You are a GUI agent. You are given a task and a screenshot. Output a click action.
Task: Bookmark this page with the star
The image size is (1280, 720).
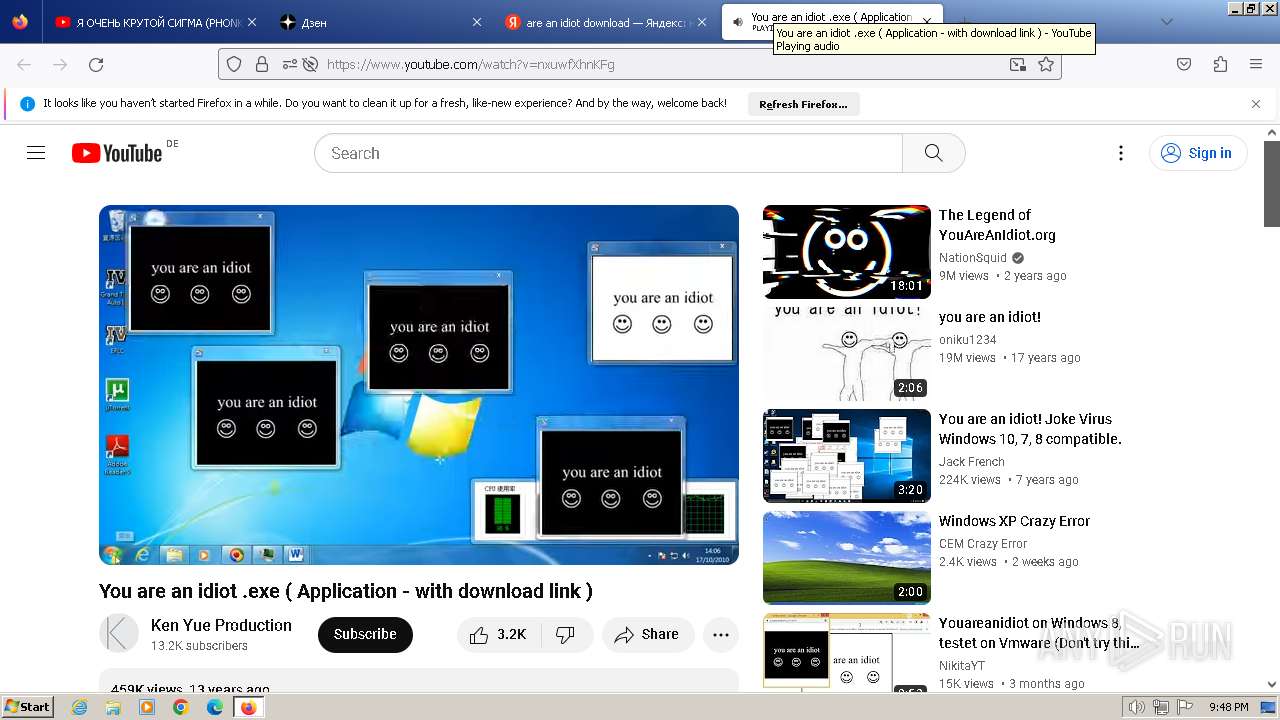[x=1046, y=64]
